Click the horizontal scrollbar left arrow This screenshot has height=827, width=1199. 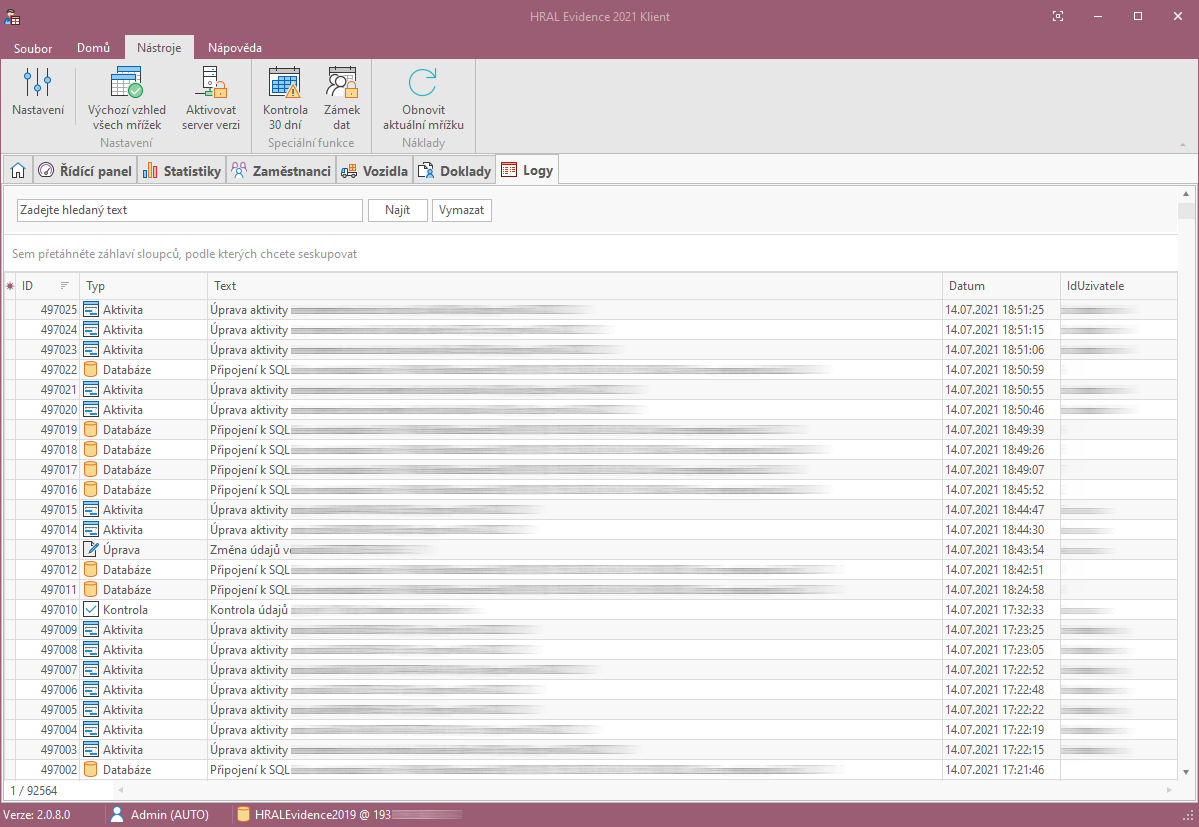[121, 790]
